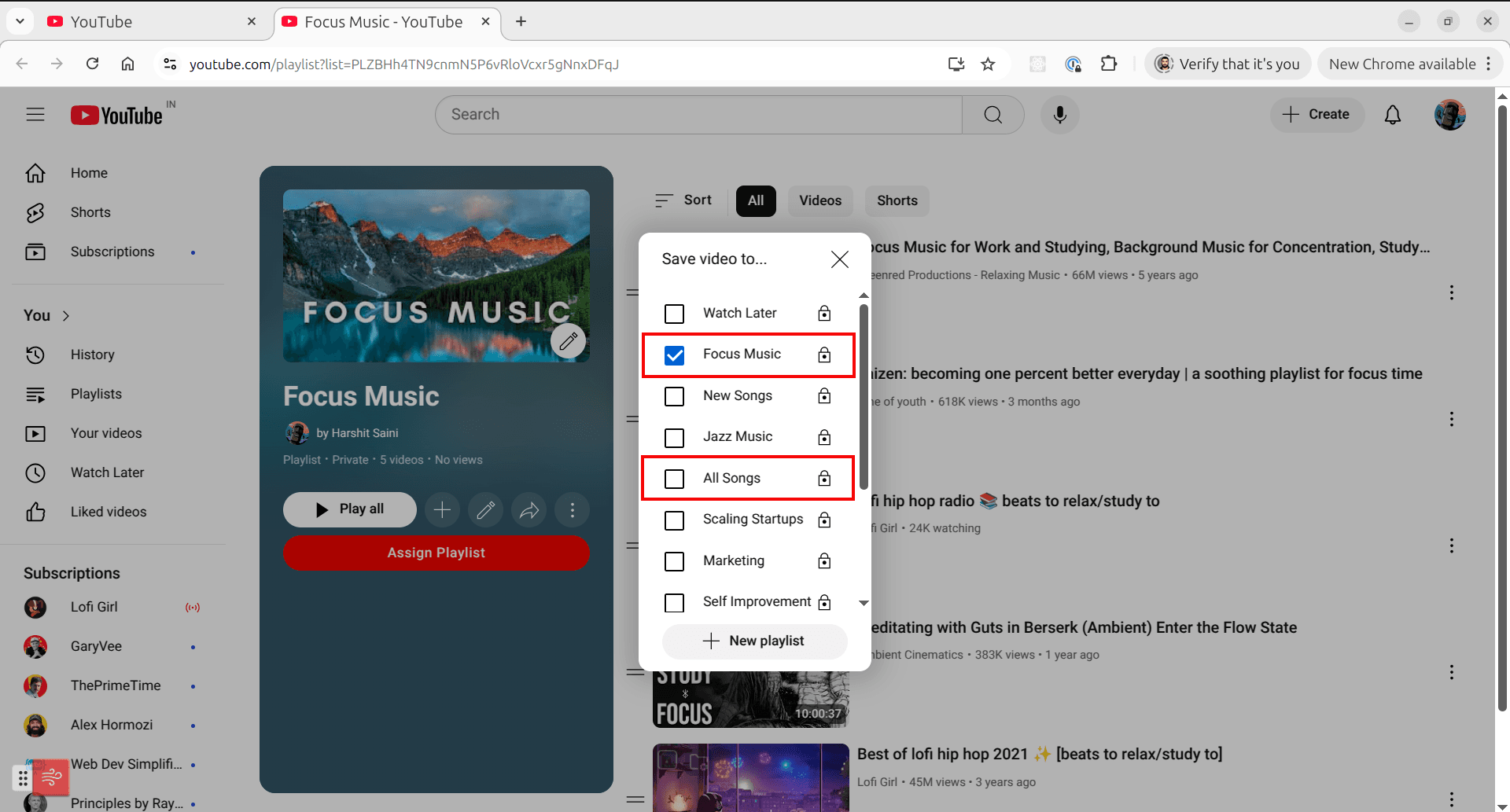Open the Best of lofi hip hop 2021 thumbnail
Viewport: 1510px width, 812px height.
tap(750, 777)
